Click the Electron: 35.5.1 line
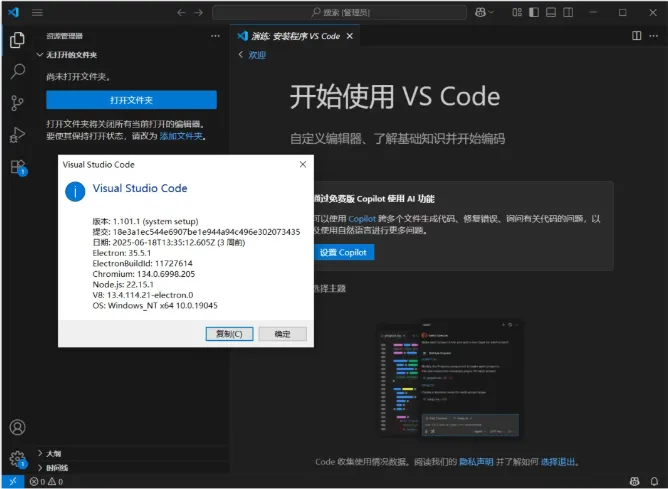Screen dimensions: 668x489 [x=121, y=253]
